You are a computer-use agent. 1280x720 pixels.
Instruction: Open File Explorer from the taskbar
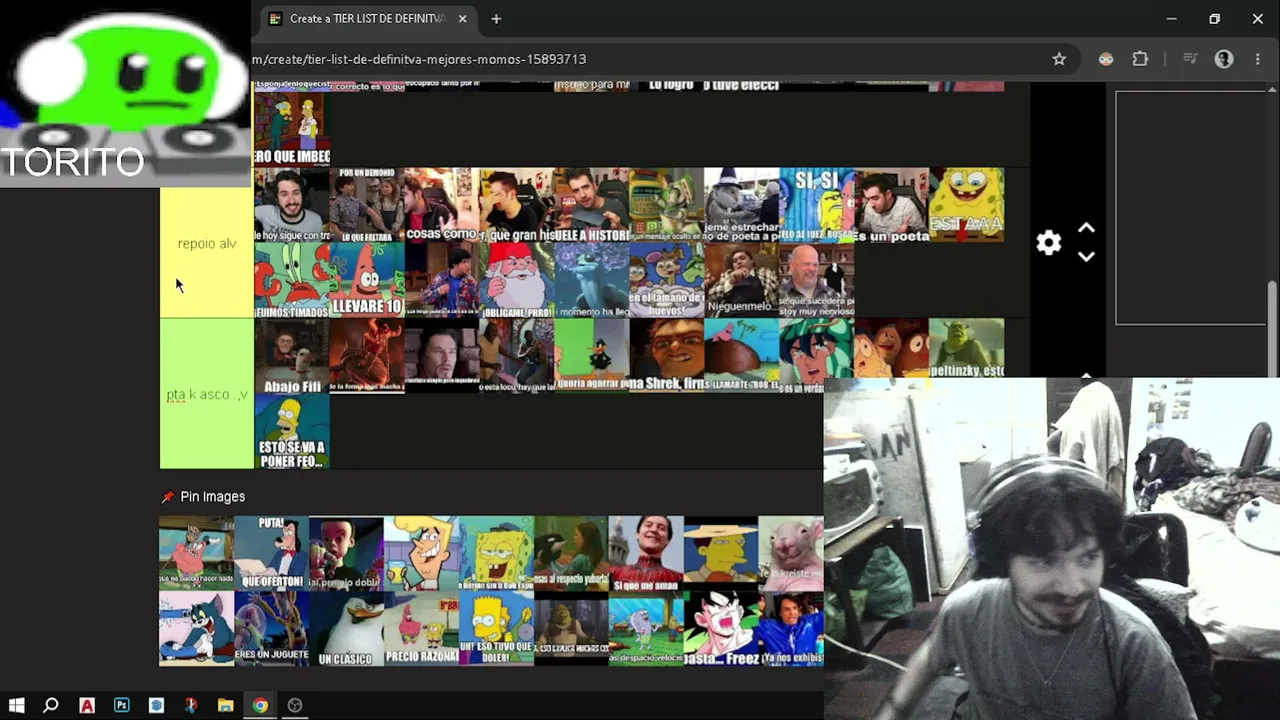pyautogui.click(x=226, y=705)
